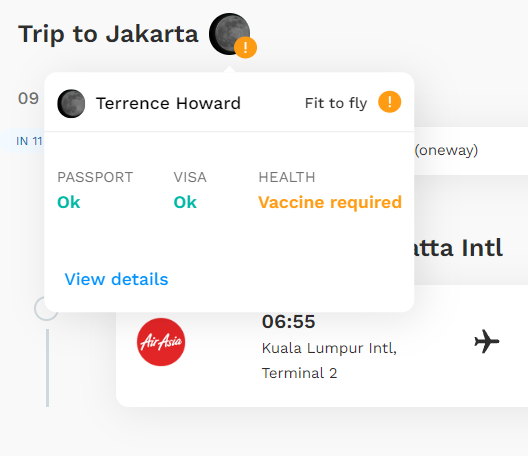Click the Vaccine required health status
This screenshot has height=456, width=528.
click(330, 202)
